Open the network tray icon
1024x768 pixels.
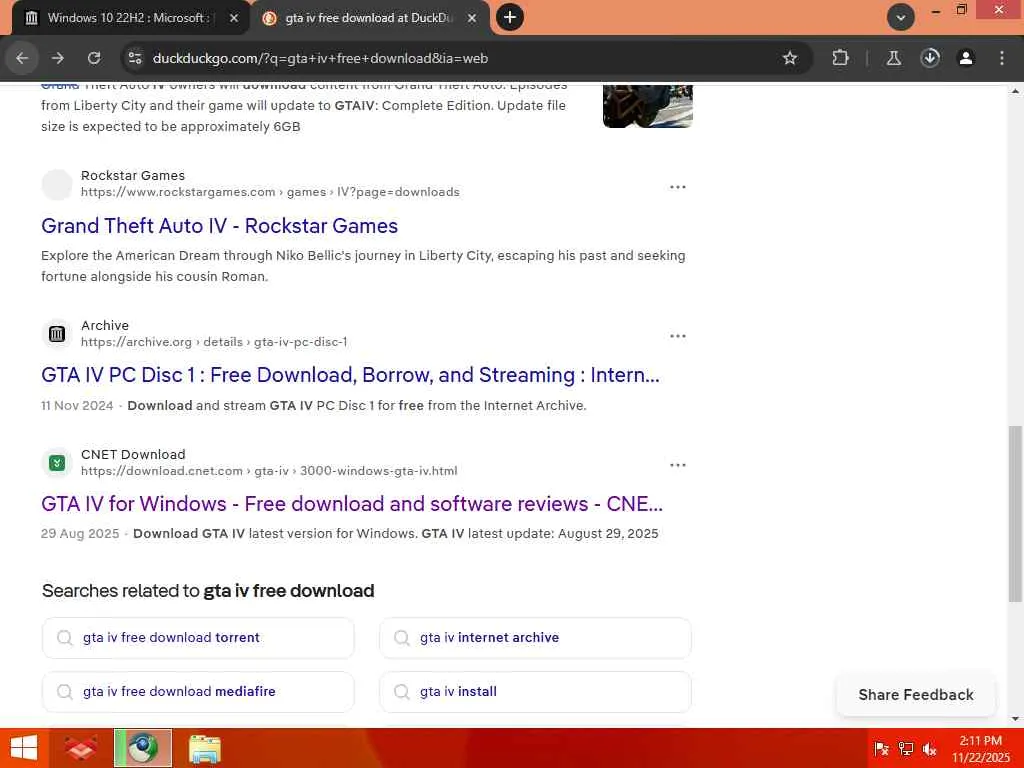(x=906, y=748)
